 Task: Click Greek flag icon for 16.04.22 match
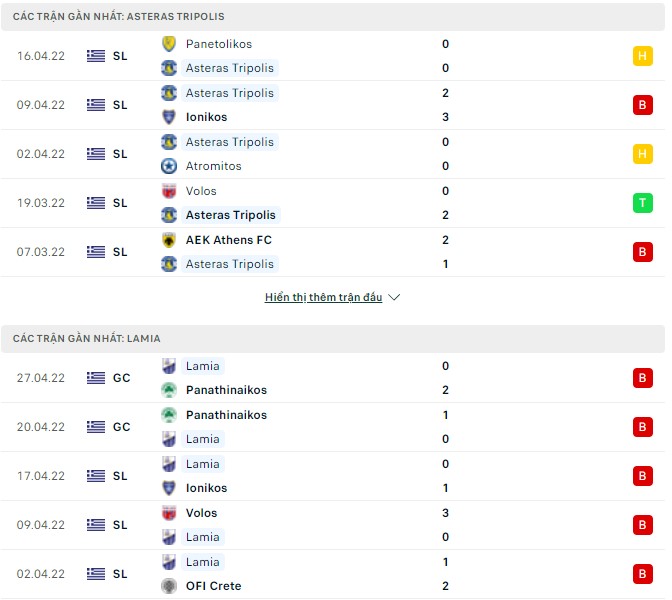coord(96,56)
